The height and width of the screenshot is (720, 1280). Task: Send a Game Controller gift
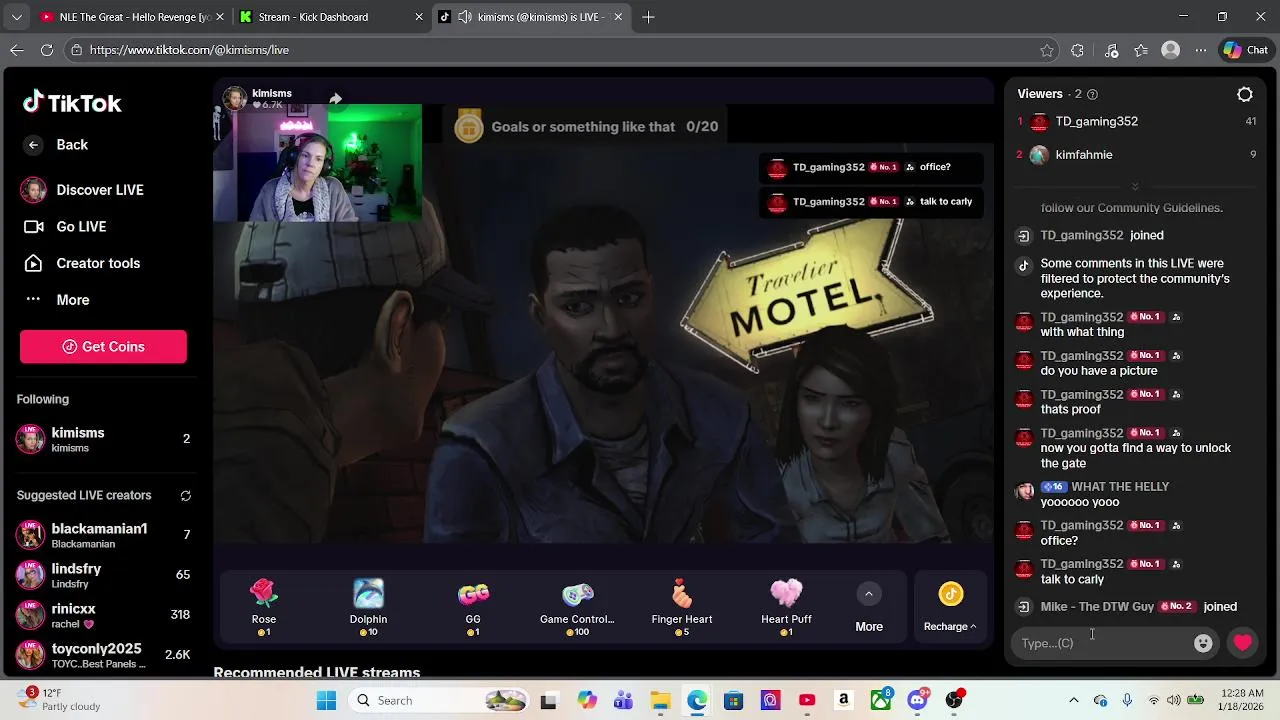(577, 607)
